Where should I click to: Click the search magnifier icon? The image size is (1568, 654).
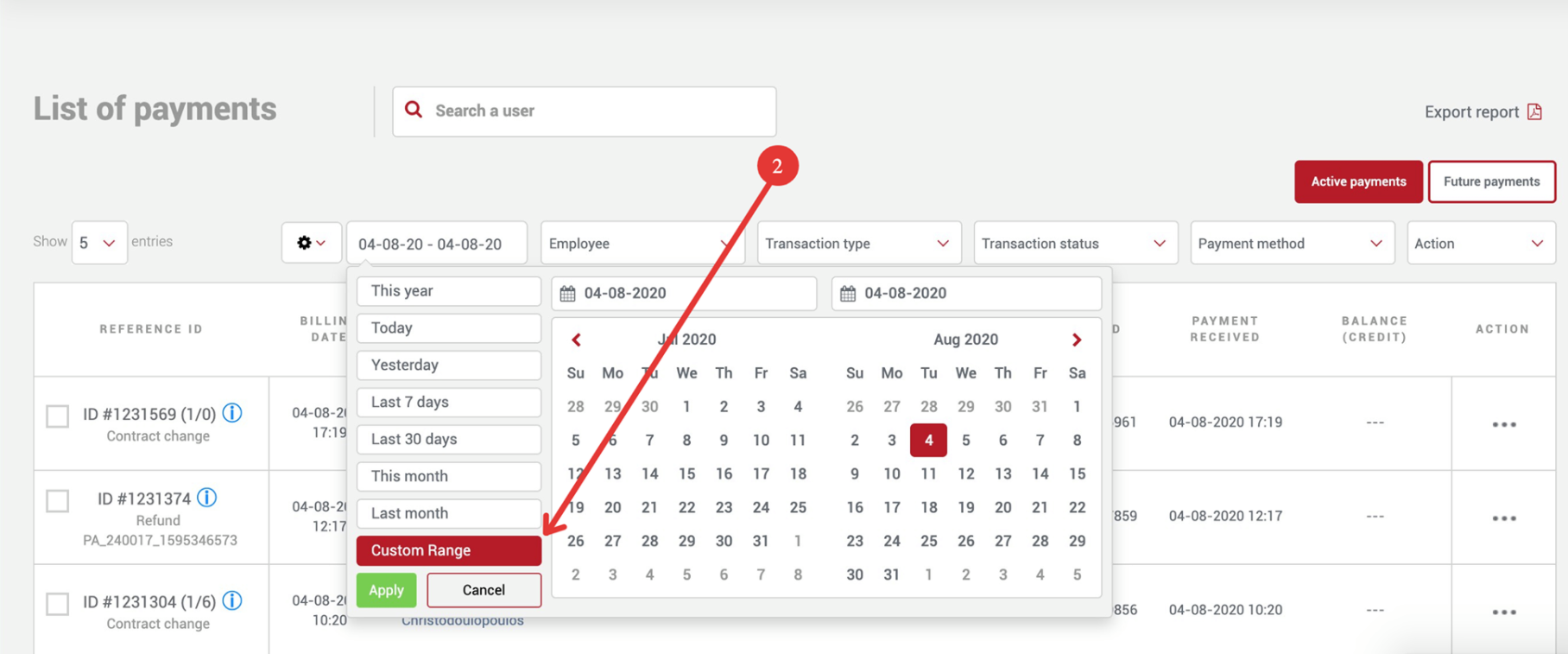[x=414, y=110]
